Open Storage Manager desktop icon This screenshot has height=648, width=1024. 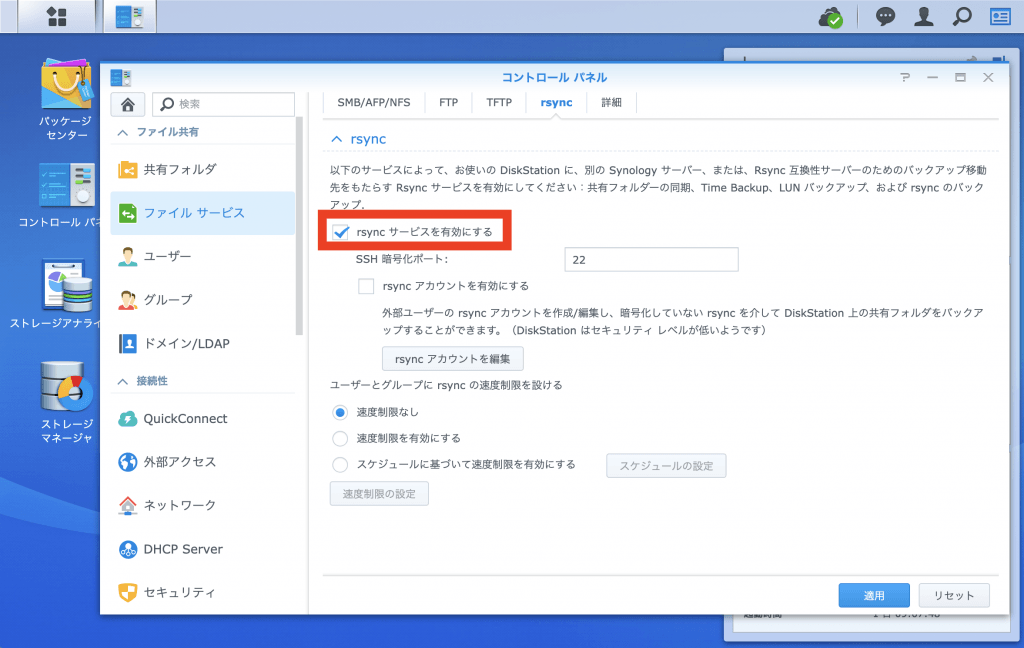66,389
